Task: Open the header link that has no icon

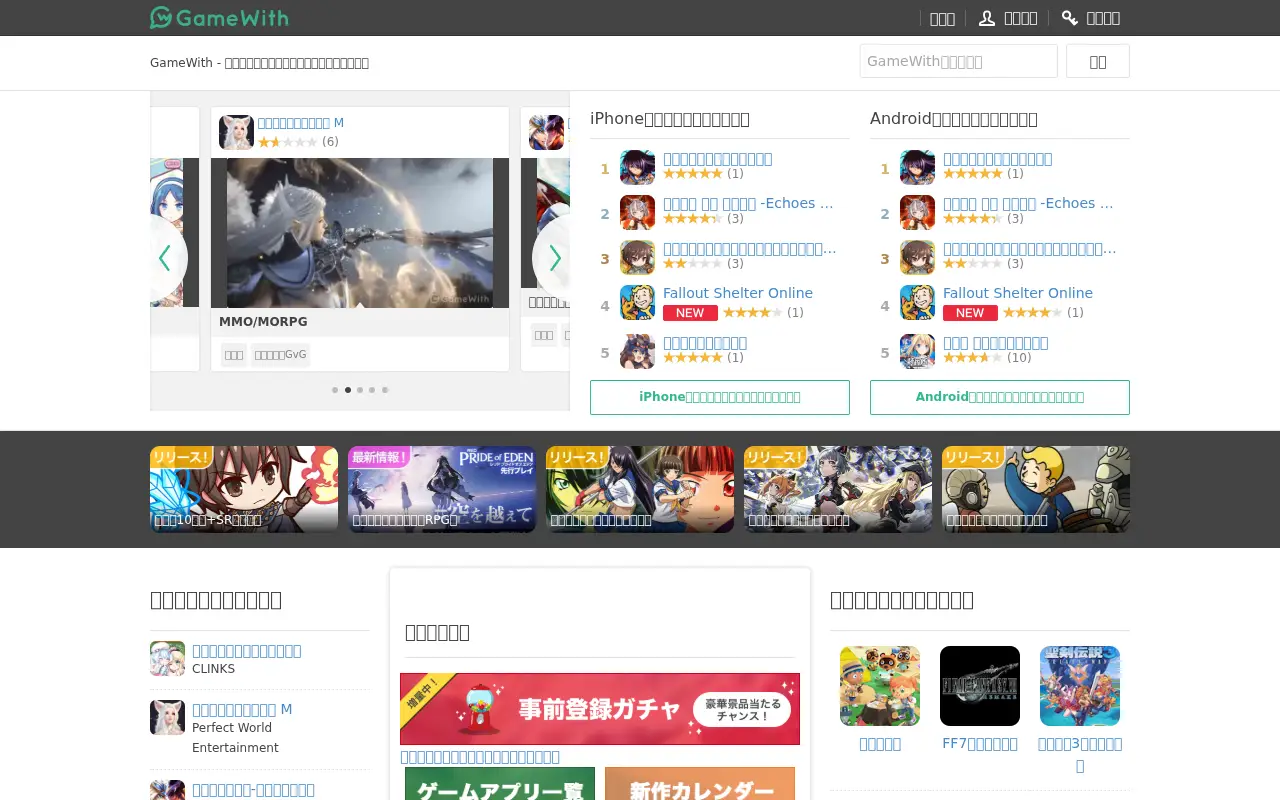Action: pos(942,18)
